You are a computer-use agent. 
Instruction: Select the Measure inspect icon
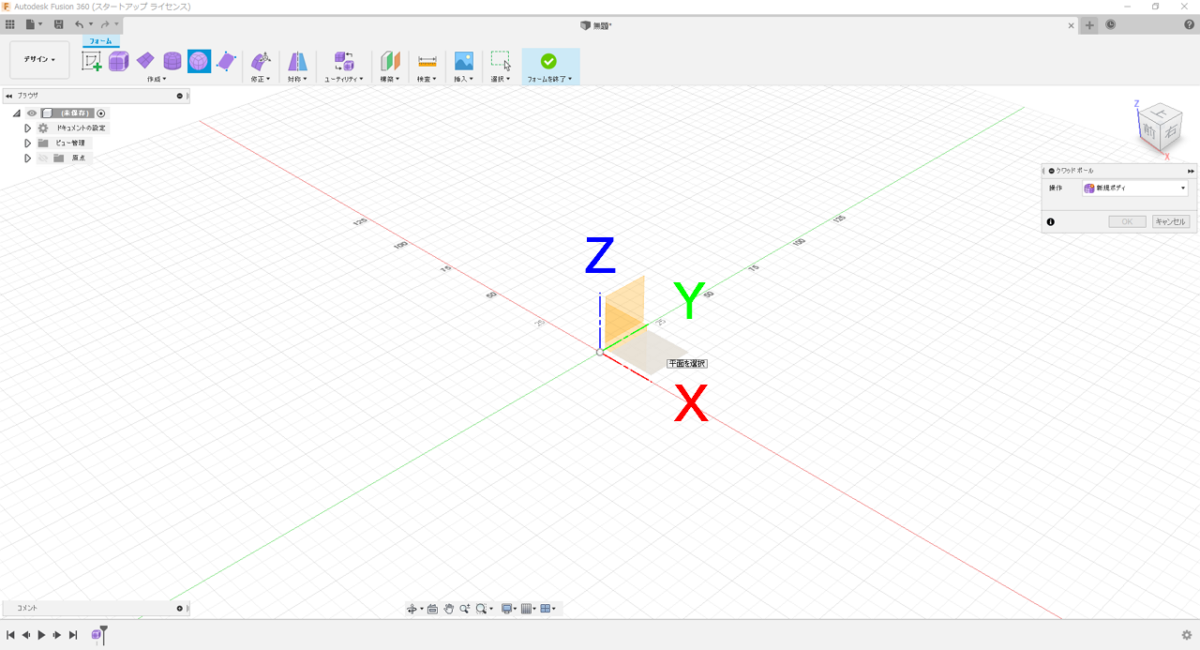pos(427,61)
